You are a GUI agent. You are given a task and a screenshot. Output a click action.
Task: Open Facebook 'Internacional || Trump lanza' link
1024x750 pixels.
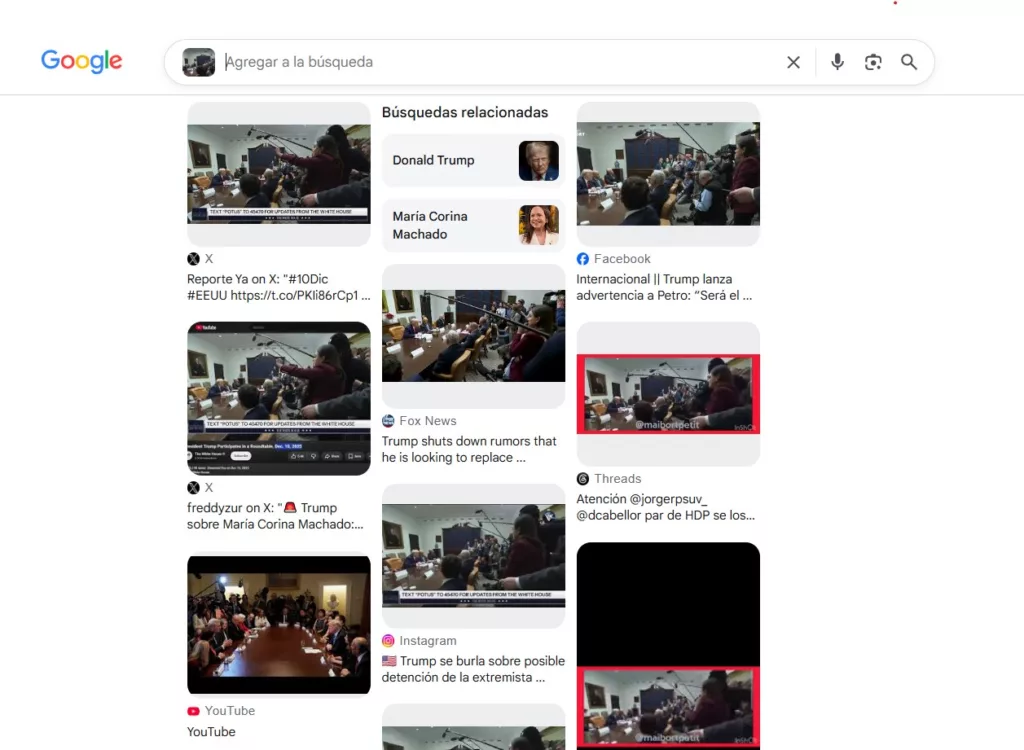[664, 287]
